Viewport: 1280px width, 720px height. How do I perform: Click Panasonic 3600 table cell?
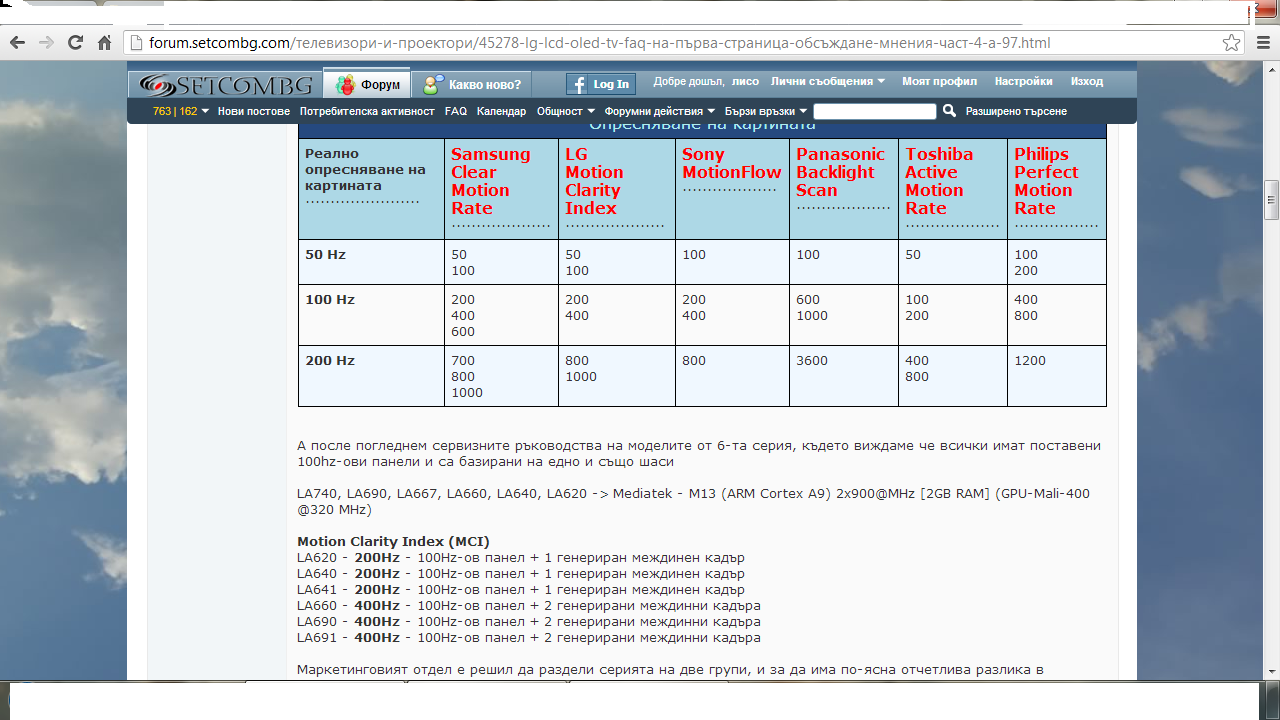coord(812,361)
